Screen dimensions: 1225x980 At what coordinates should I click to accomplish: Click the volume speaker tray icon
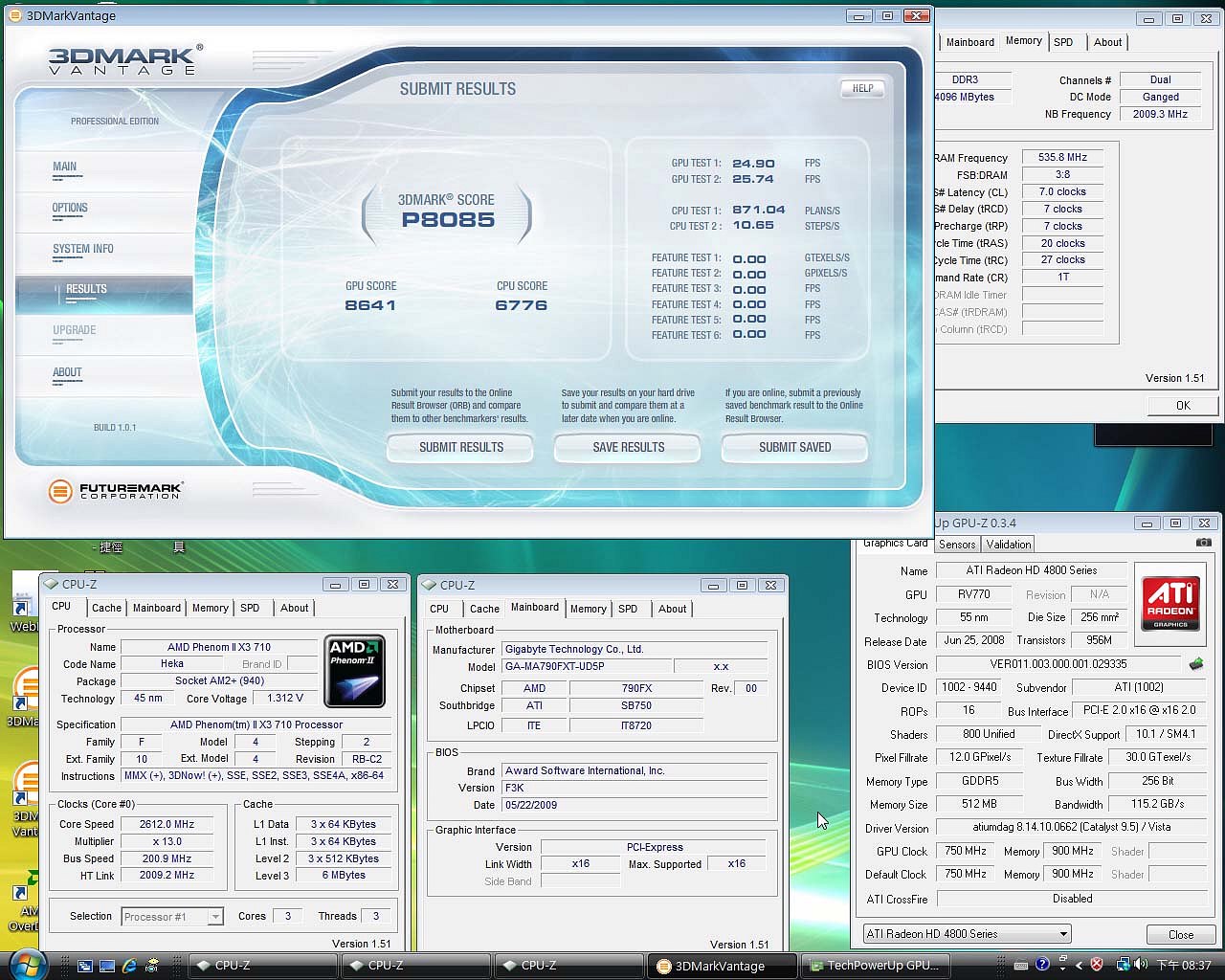point(1141,965)
